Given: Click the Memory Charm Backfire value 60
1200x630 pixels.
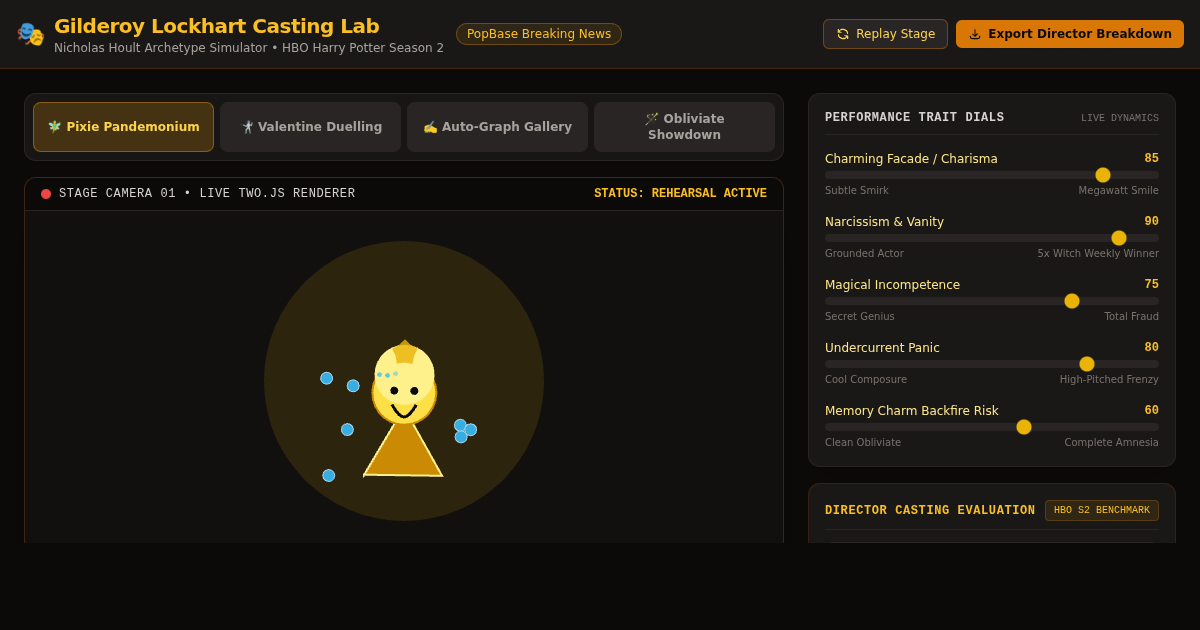Looking at the screenshot, I should [x=1151, y=410].
